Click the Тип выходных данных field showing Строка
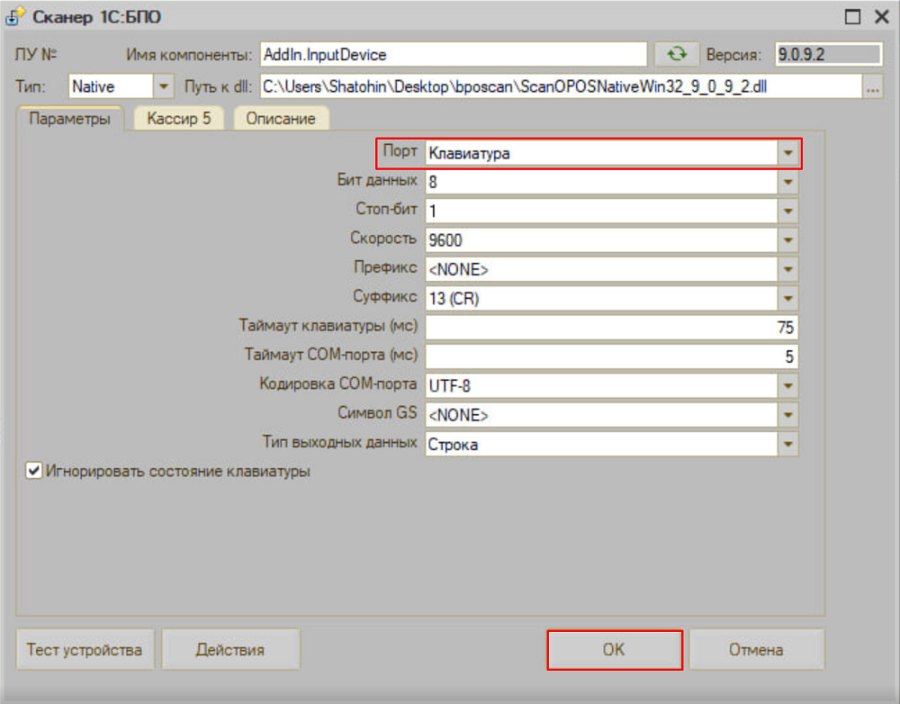 point(602,444)
